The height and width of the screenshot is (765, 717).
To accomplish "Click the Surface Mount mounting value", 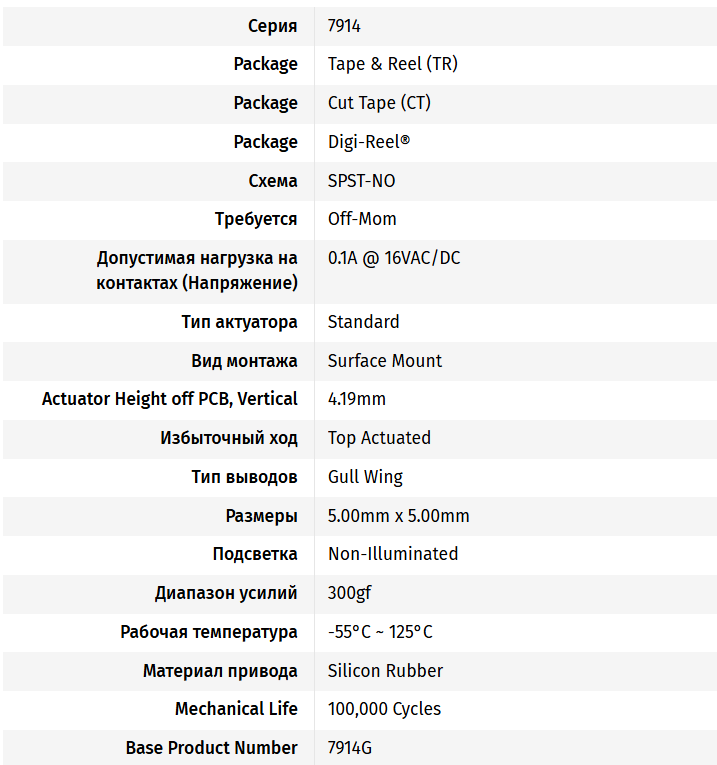I will click(x=384, y=361).
